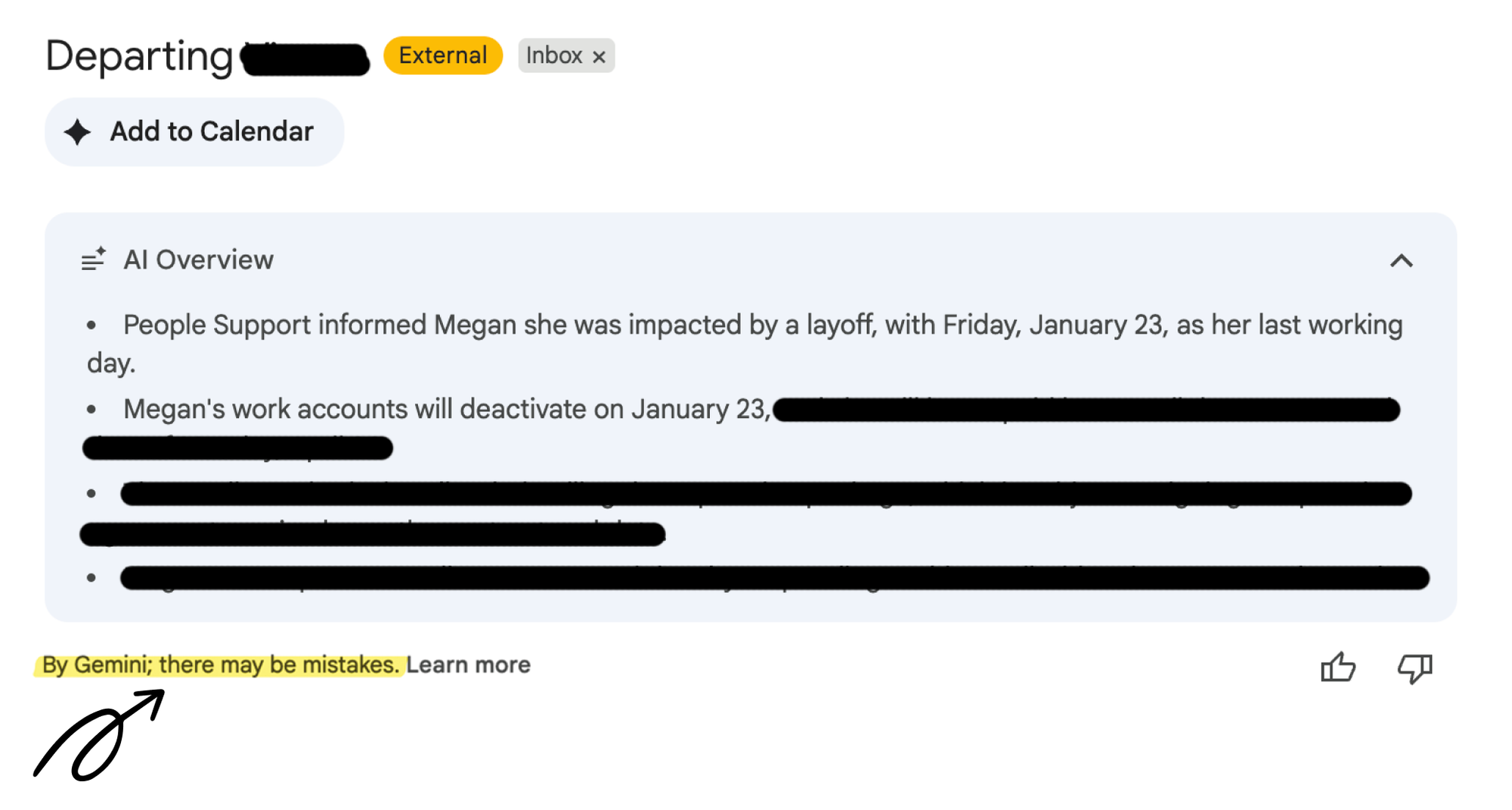Click the AI Overview summary sparkle icon
This screenshot has width=1512, height=810.
pos(94,259)
